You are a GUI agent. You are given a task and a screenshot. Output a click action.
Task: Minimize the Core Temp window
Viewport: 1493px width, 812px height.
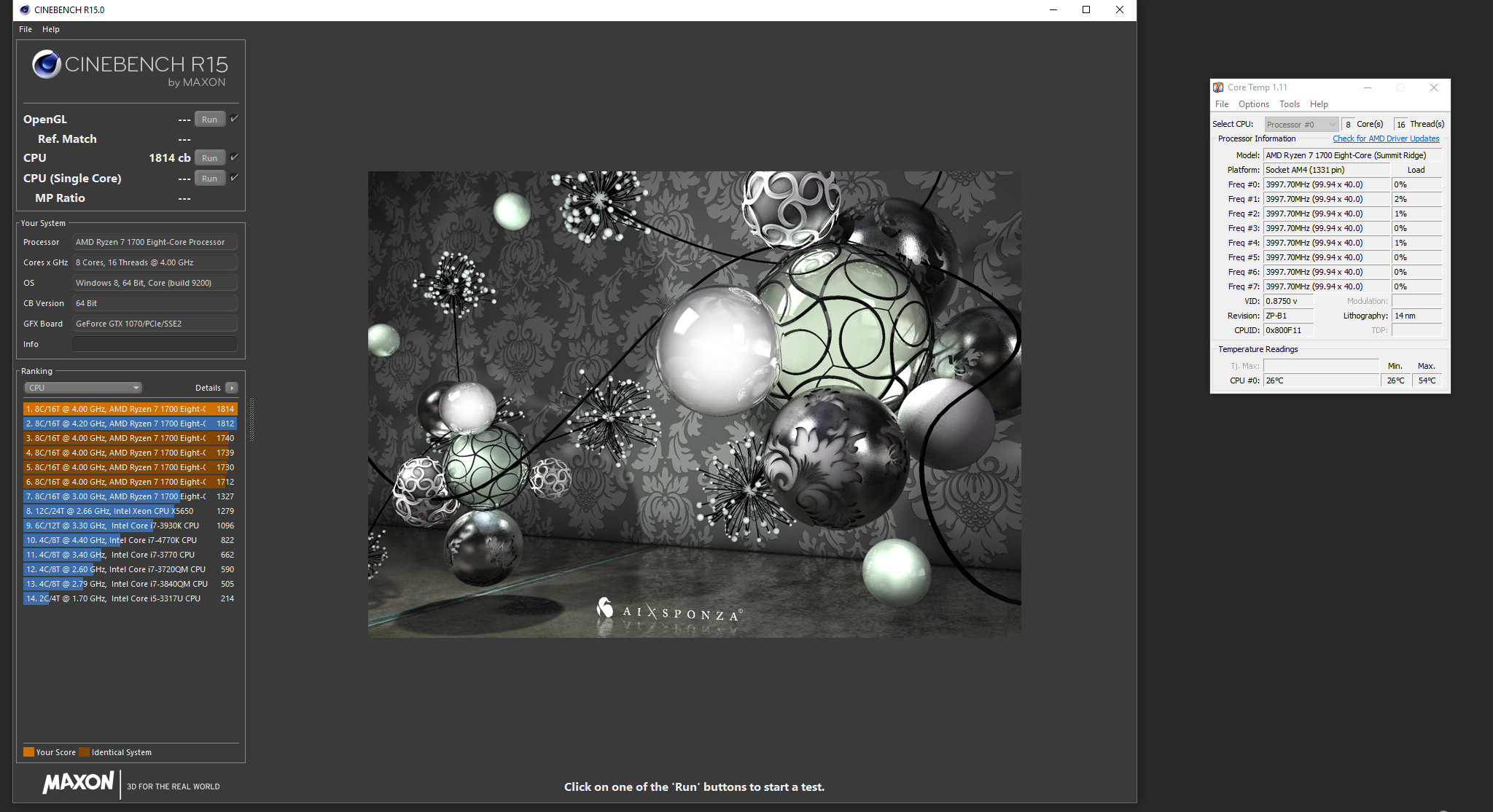(1368, 87)
